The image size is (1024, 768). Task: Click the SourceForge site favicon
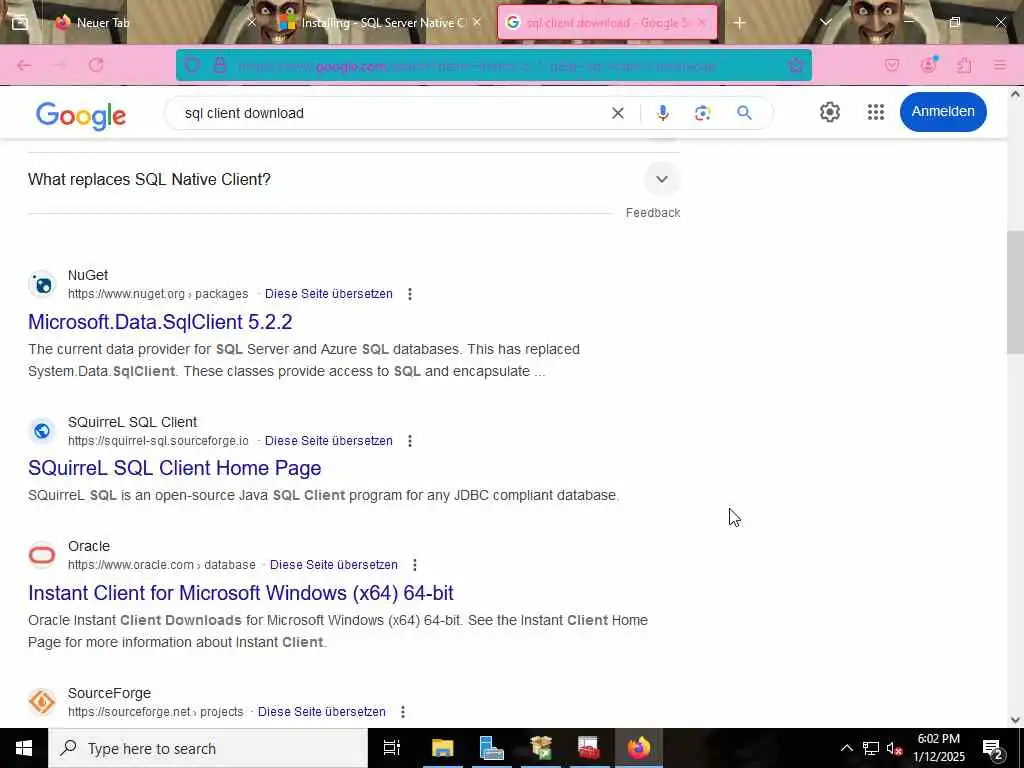coord(42,702)
